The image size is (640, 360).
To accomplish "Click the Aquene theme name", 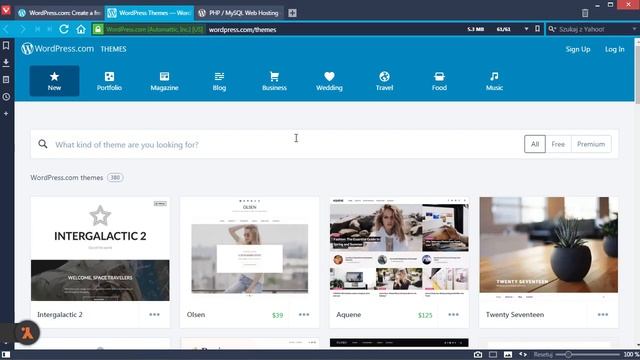I will (x=349, y=315).
